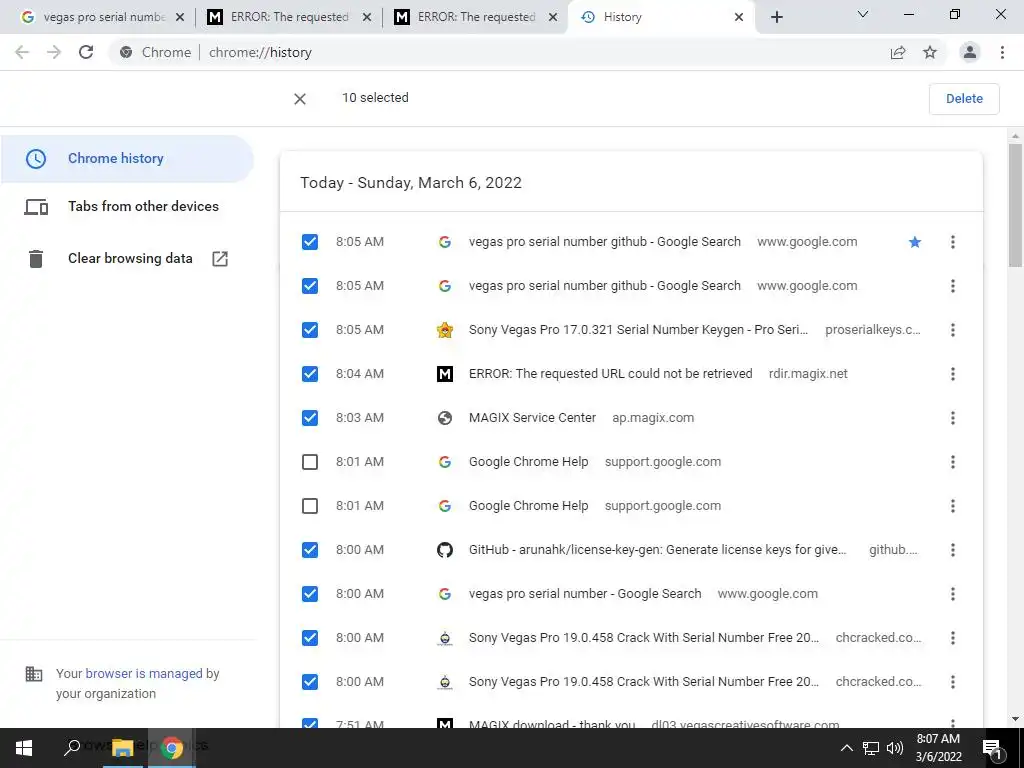Open Windows taskbar search
This screenshot has height=768, width=1024.
point(72,748)
